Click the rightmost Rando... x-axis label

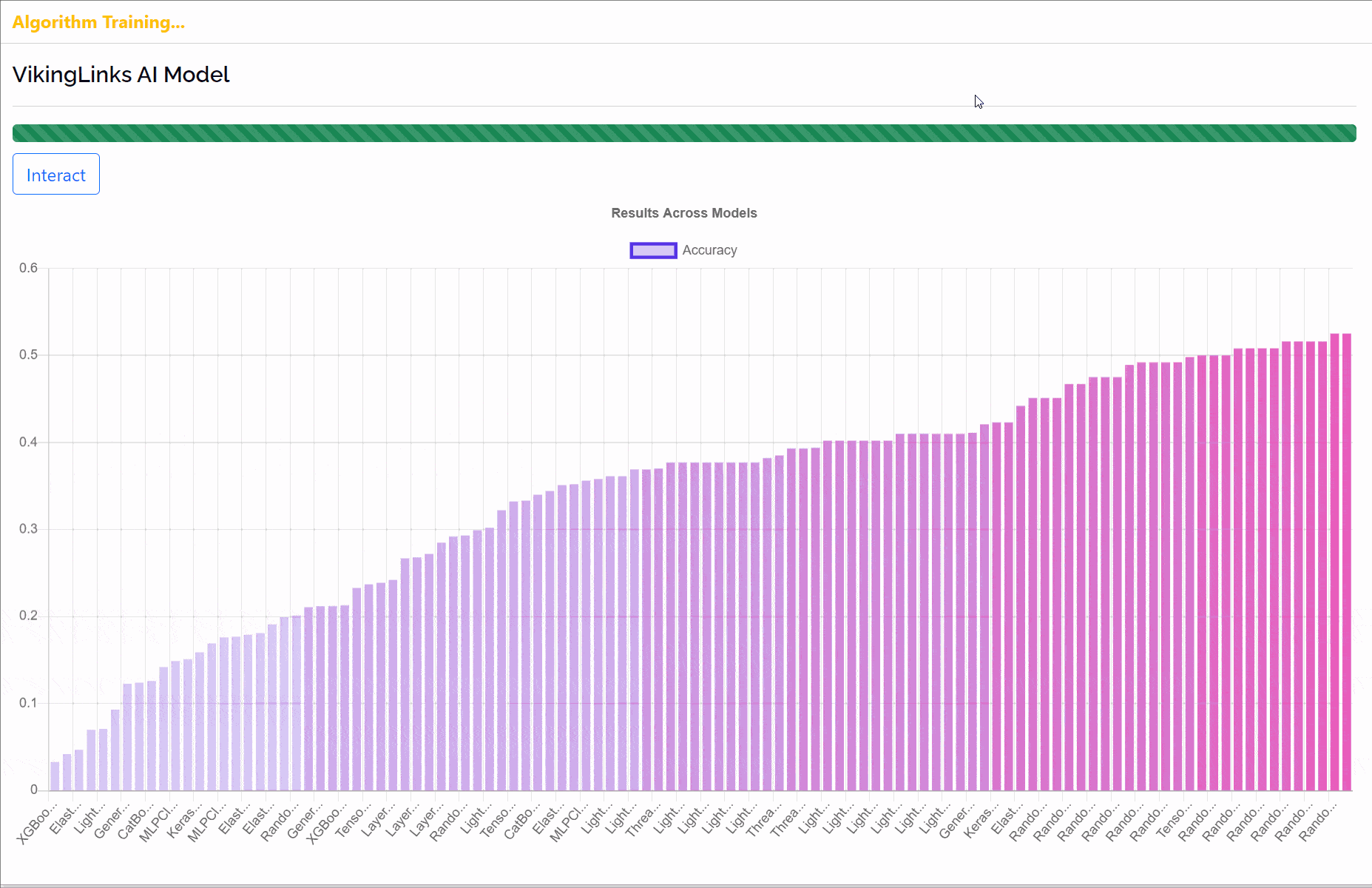click(x=1319, y=823)
